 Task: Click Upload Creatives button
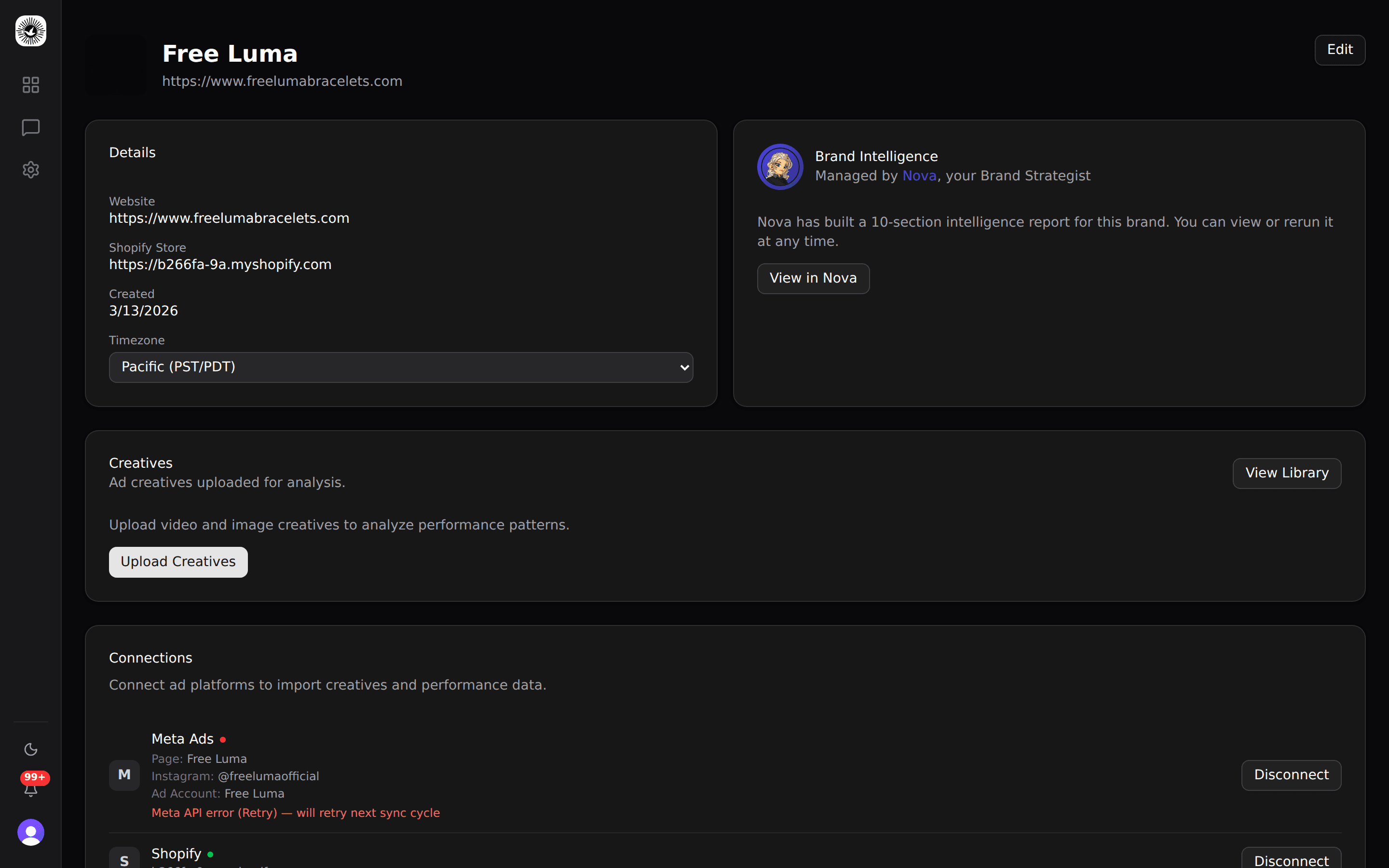point(178,562)
